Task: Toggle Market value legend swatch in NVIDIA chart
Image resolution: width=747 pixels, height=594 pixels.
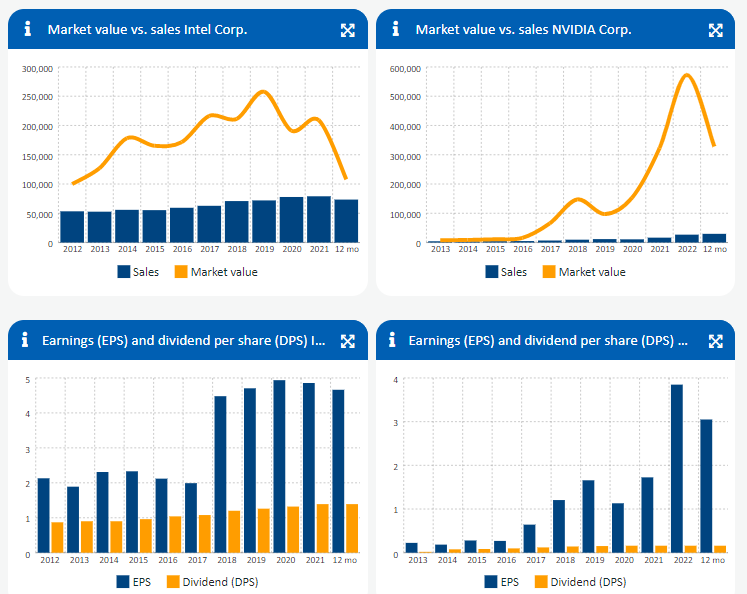Action: pyautogui.click(x=549, y=272)
